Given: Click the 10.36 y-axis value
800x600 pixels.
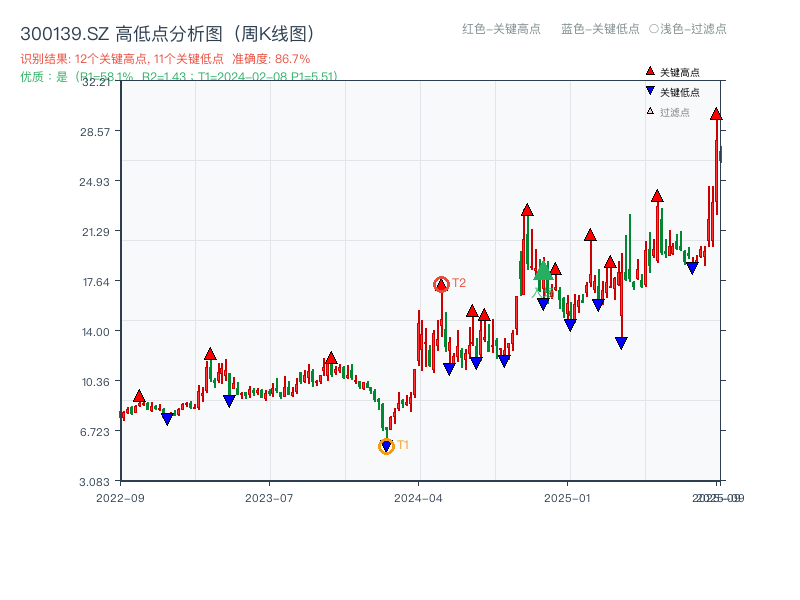Looking at the screenshot, I should [x=96, y=382].
